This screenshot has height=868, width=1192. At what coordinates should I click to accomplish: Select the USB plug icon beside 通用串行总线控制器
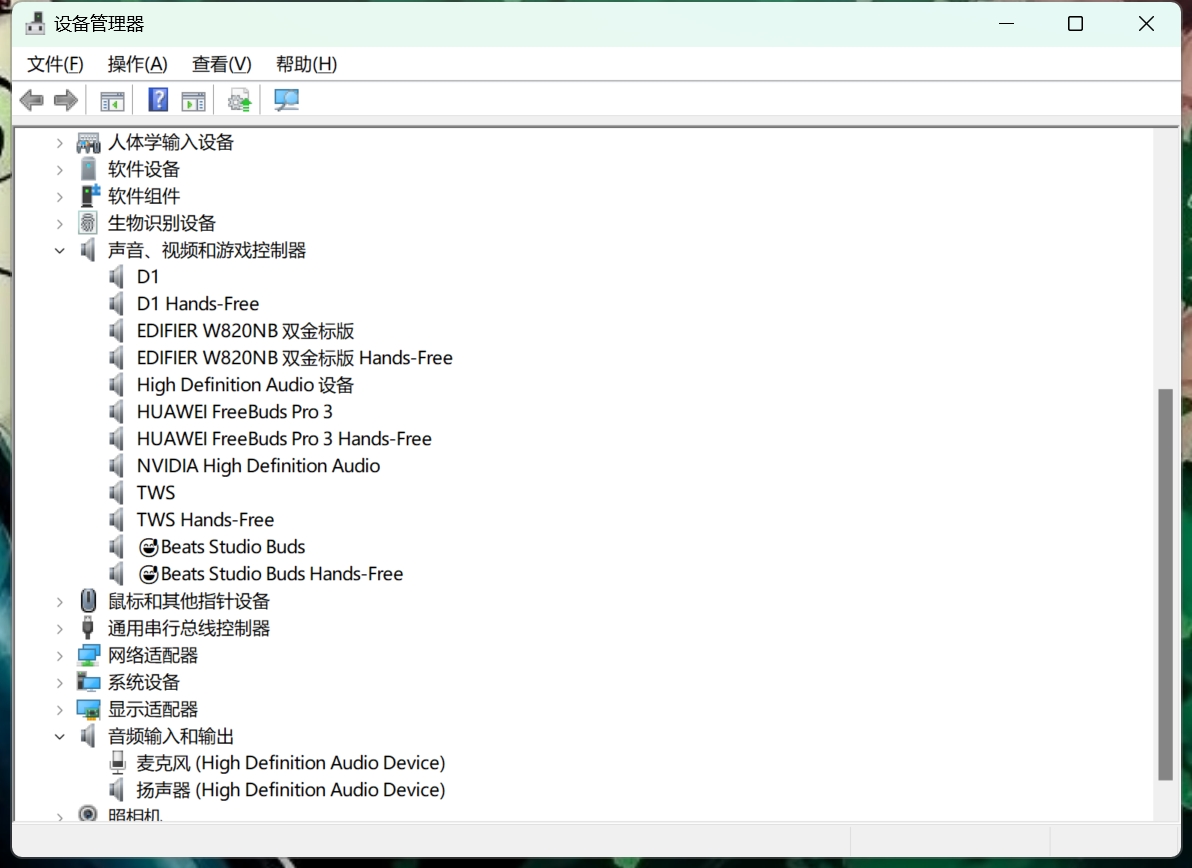point(88,628)
